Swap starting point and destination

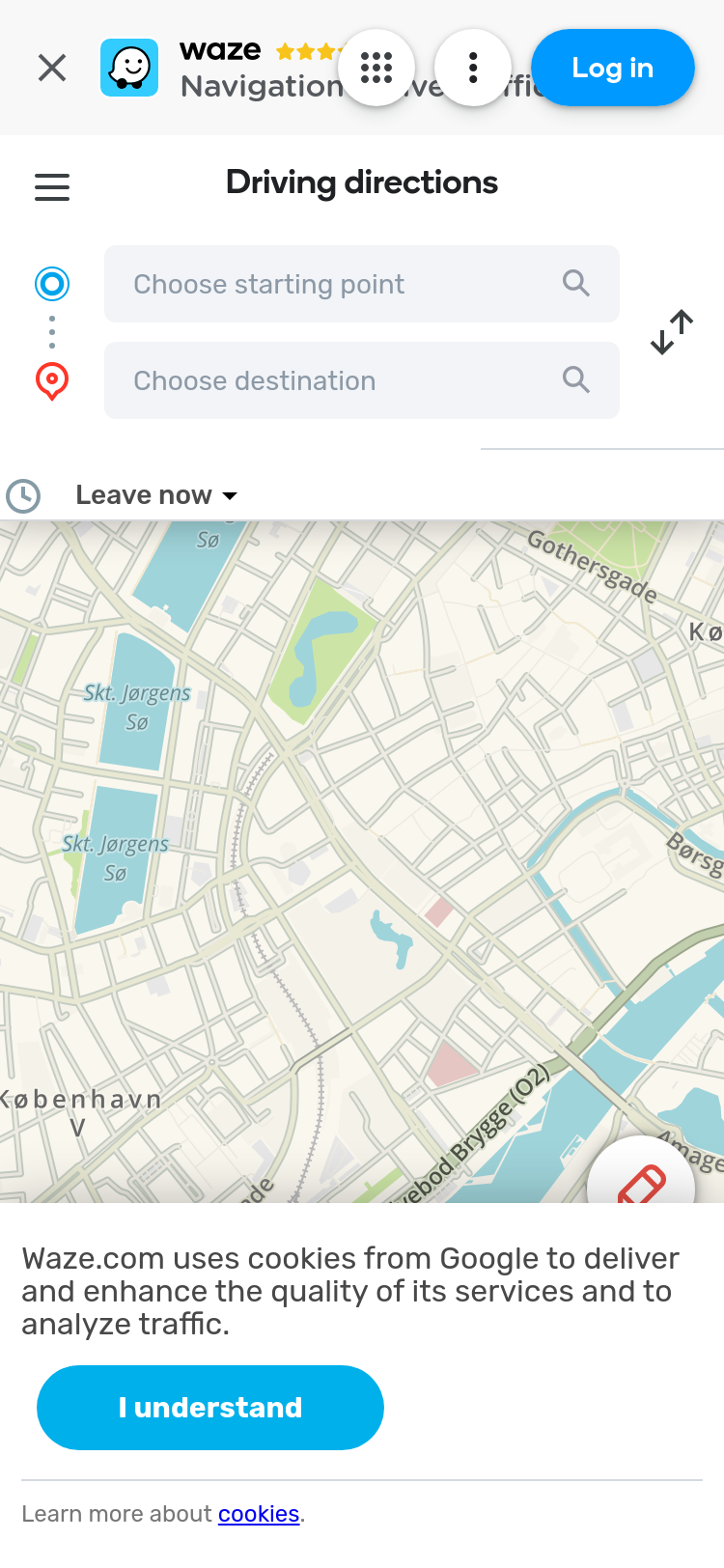pos(672,332)
